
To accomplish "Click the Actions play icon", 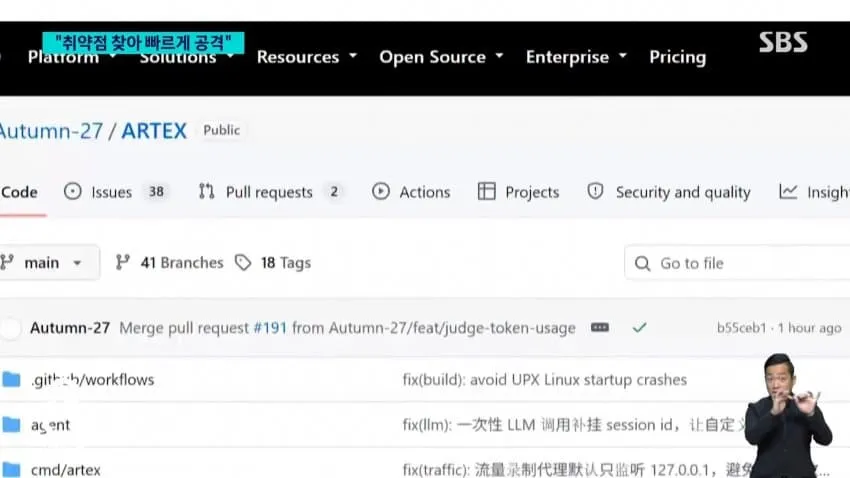I will click(381, 191).
